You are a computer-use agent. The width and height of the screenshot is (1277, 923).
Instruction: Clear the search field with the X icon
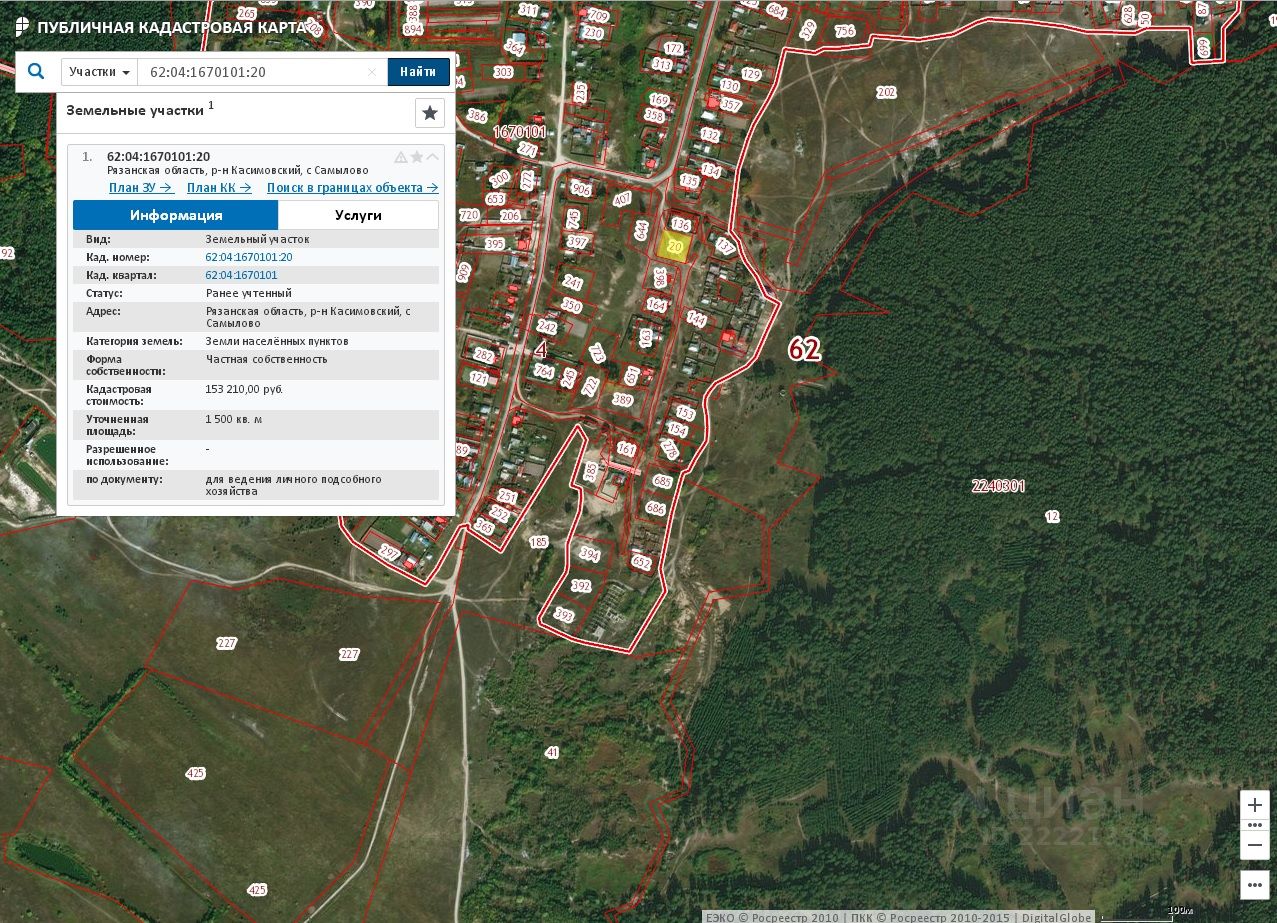[x=372, y=72]
